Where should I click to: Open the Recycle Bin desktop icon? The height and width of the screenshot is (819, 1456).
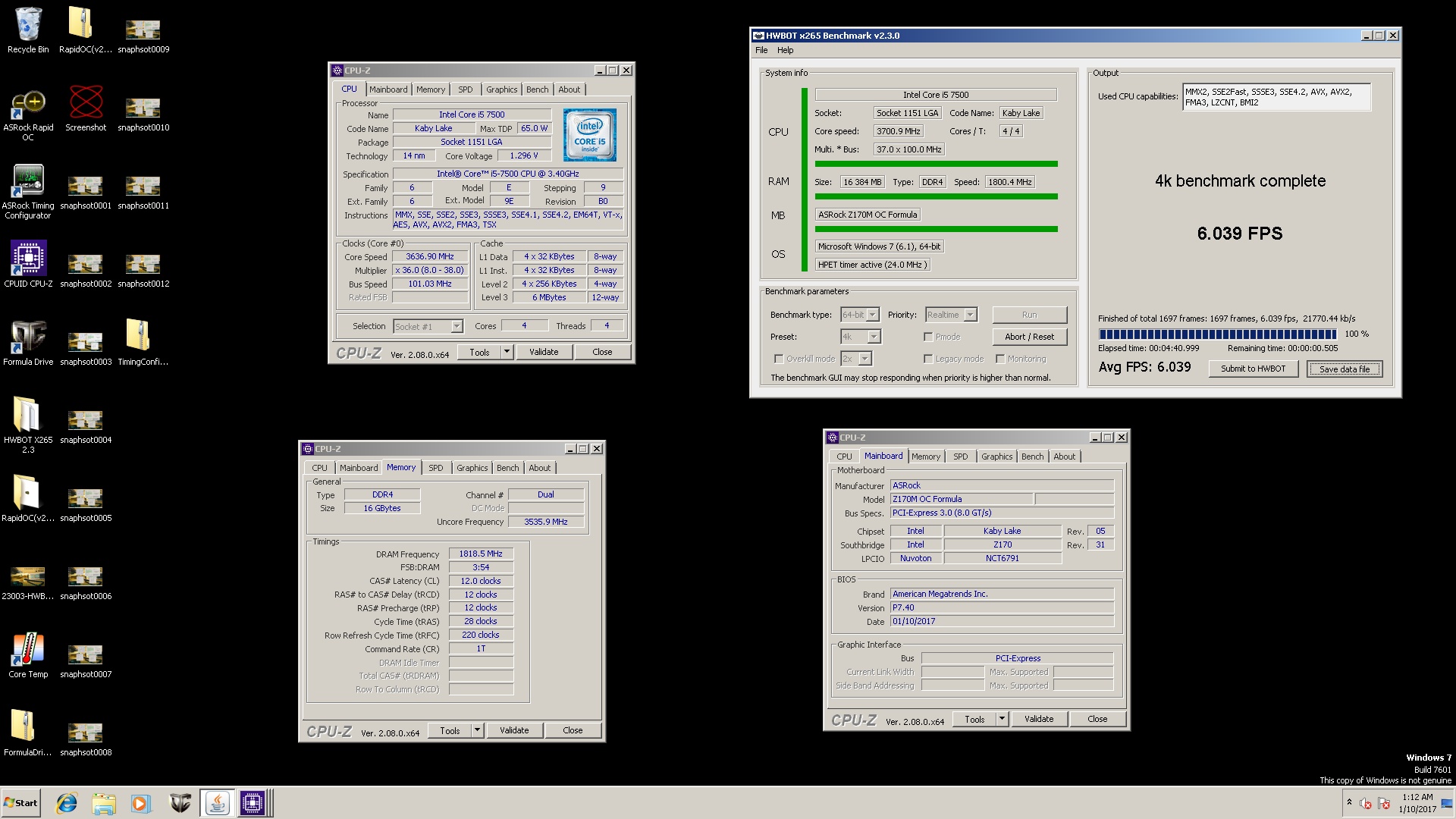28,30
